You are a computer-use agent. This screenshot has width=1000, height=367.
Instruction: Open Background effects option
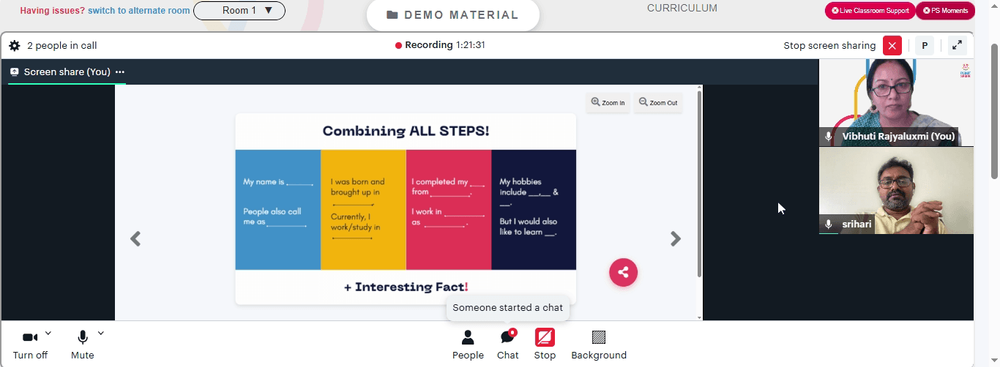click(599, 345)
